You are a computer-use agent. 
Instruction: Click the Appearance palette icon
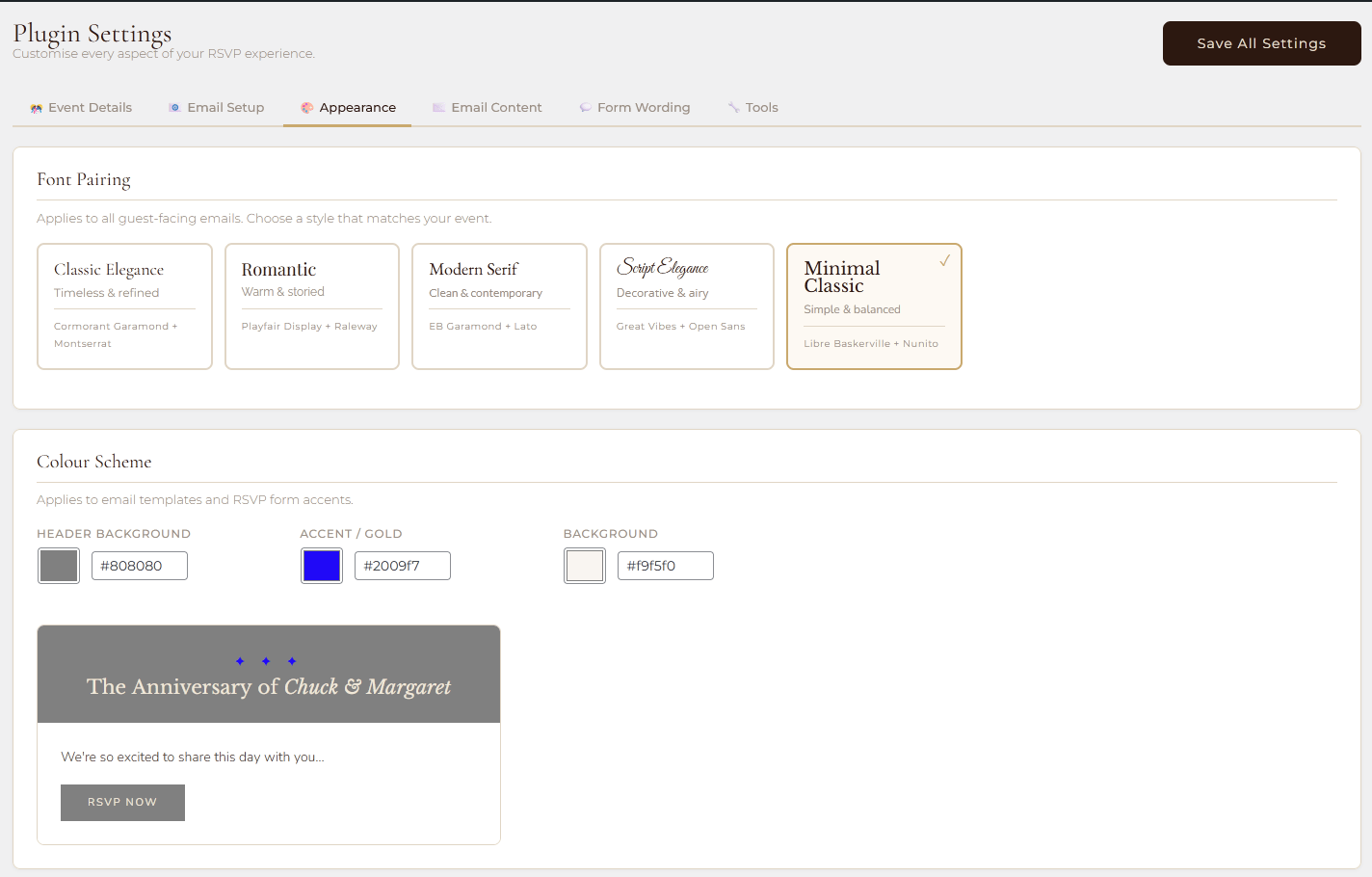306,108
